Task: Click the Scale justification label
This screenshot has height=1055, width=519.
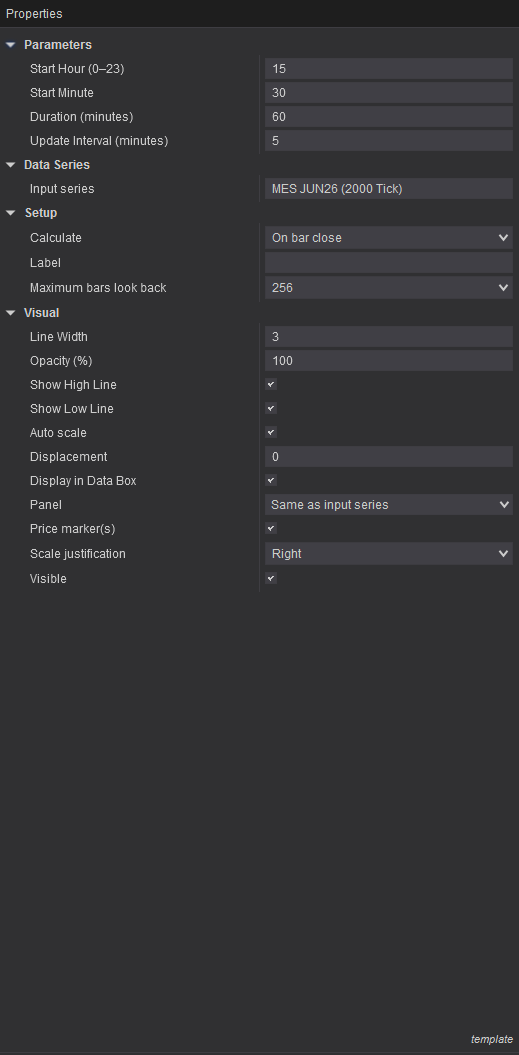Action: point(77,554)
